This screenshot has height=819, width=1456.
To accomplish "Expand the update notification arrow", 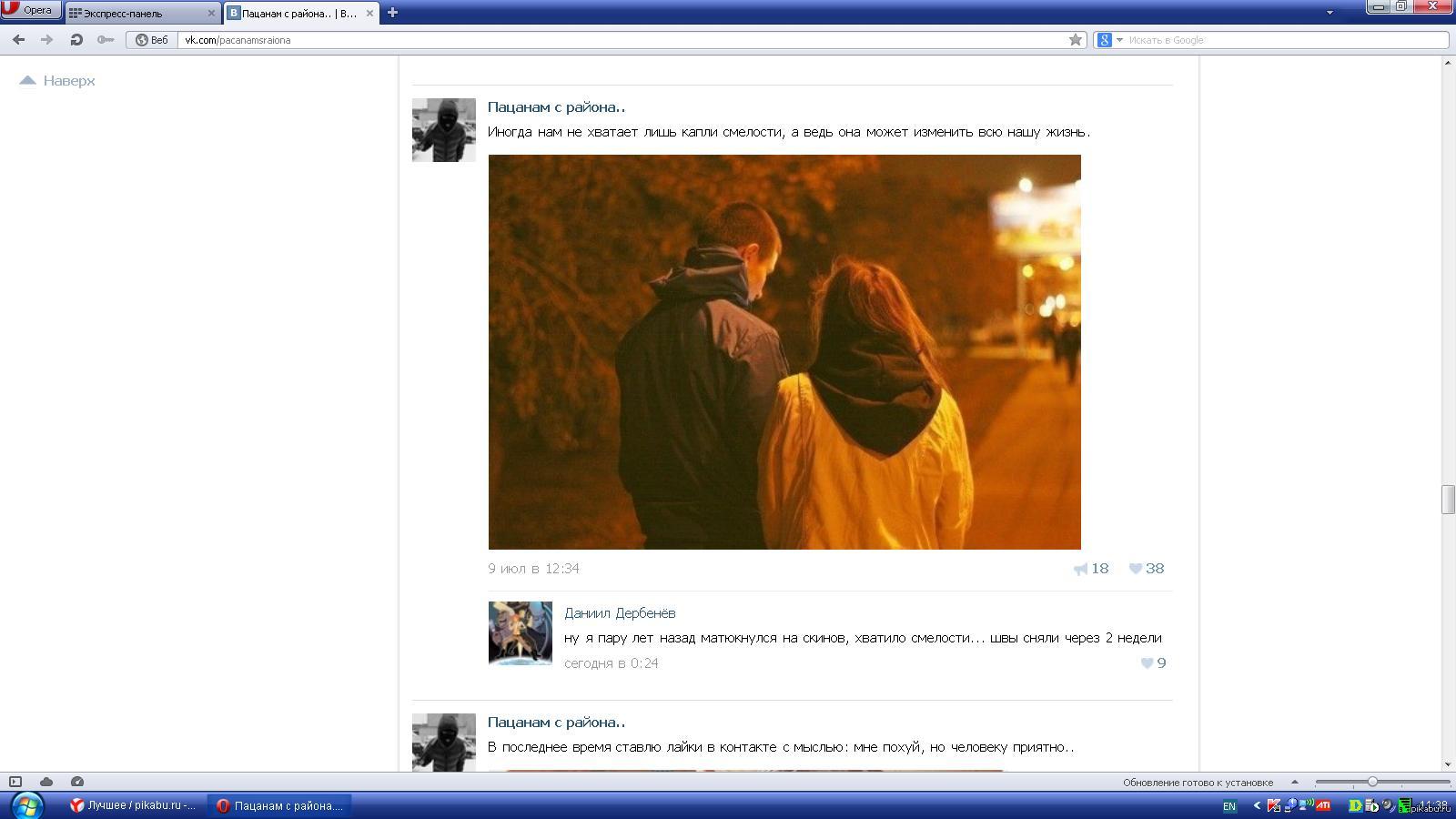I will pyautogui.click(x=1294, y=782).
